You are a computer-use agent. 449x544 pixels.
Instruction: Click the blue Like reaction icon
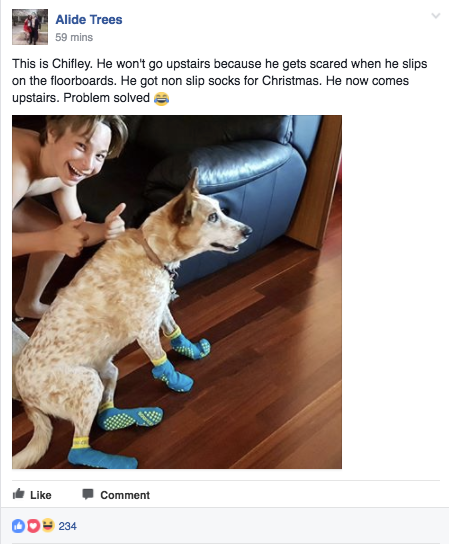[x=18, y=526]
